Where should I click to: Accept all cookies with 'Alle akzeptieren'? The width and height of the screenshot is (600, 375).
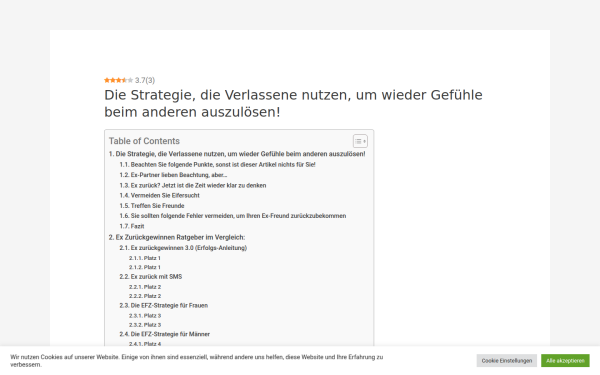[x=565, y=360]
